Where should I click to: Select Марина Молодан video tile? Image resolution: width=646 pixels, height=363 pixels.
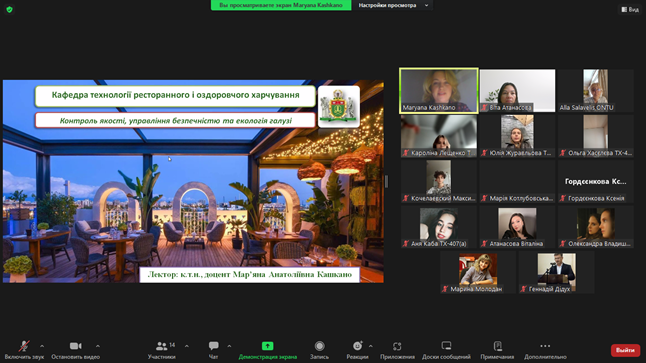point(478,272)
